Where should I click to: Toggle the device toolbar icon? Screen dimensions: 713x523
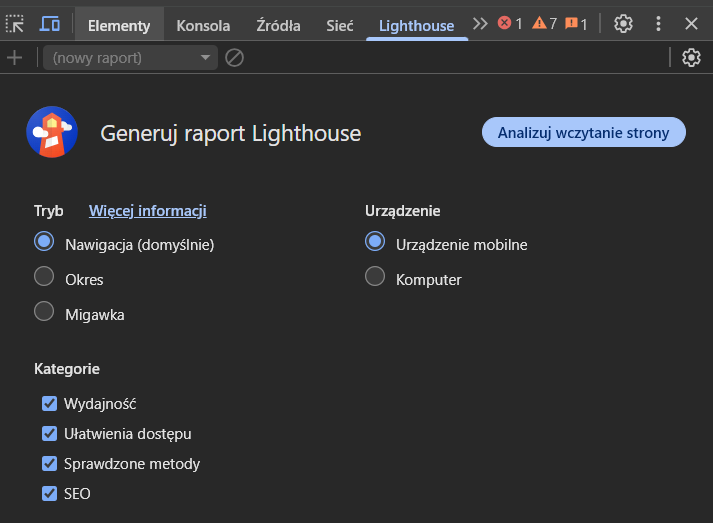pos(50,24)
